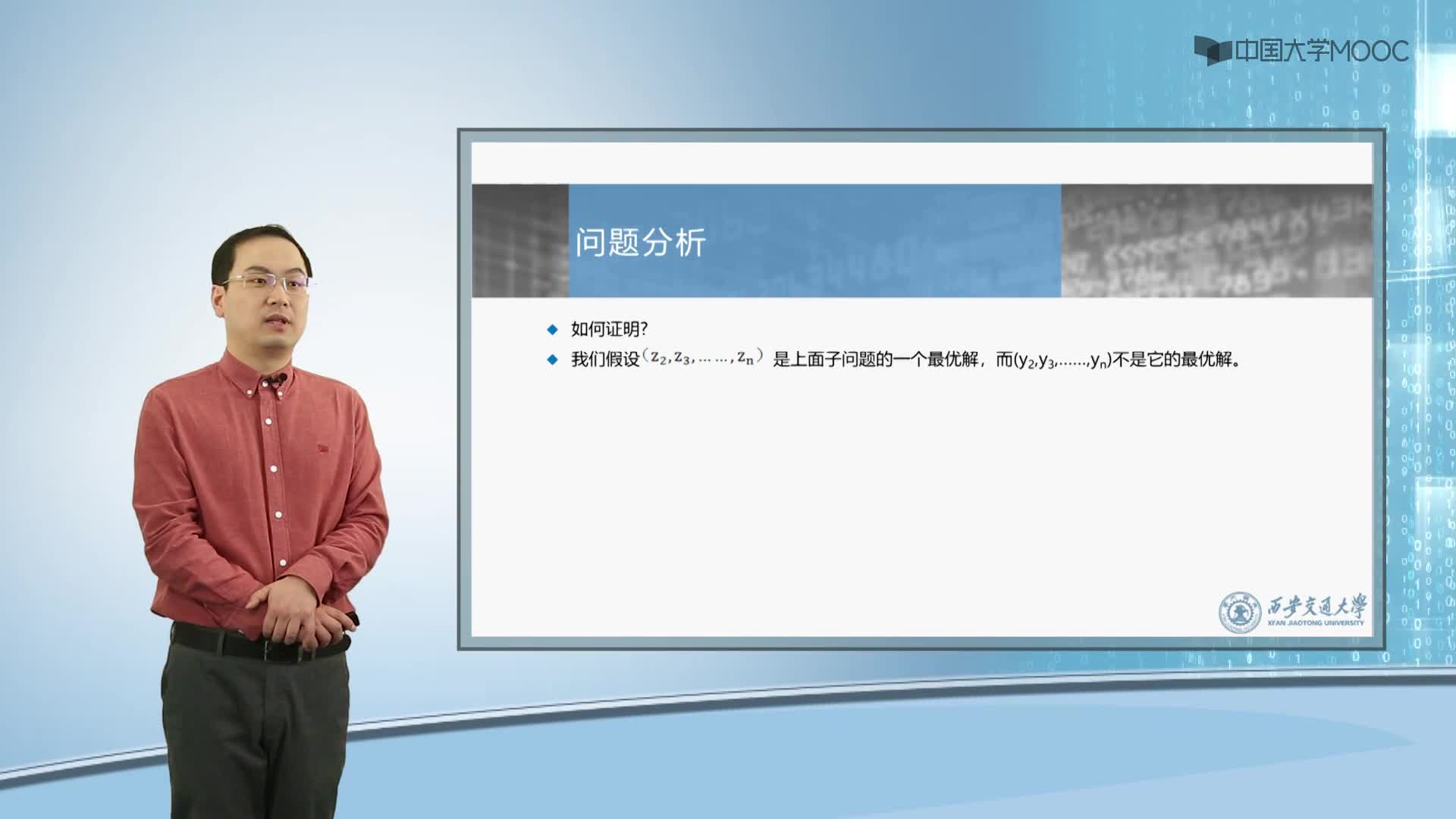
Task: Click the 中国大学MOOC logo
Action: coord(1301,51)
